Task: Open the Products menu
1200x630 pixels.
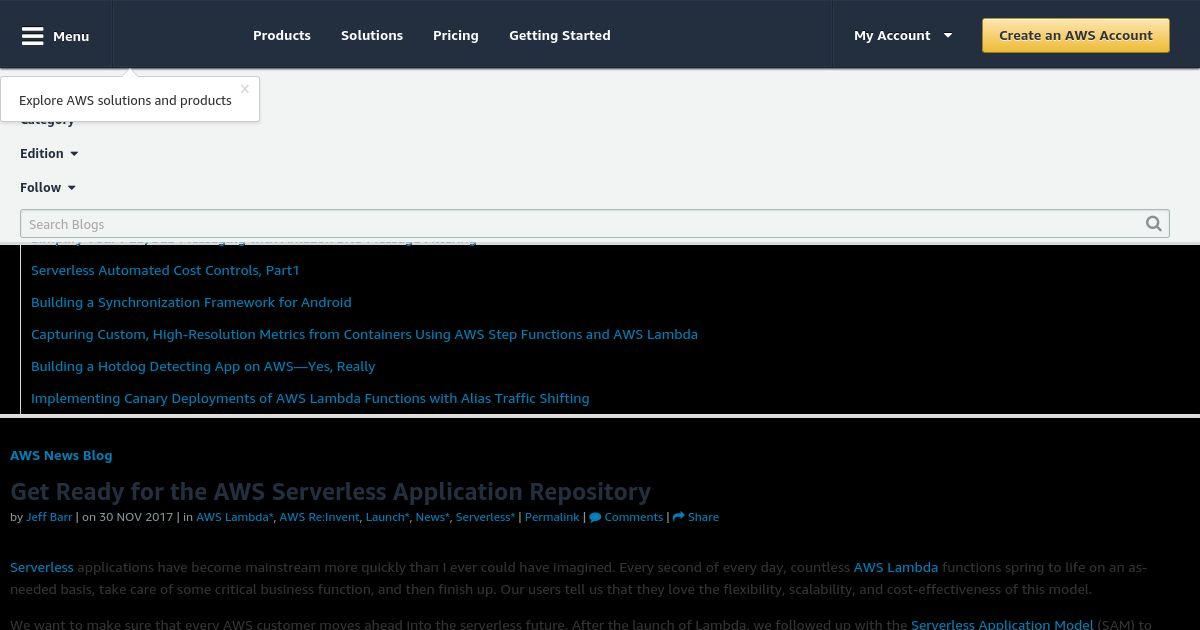Action: click(x=282, y=35)
